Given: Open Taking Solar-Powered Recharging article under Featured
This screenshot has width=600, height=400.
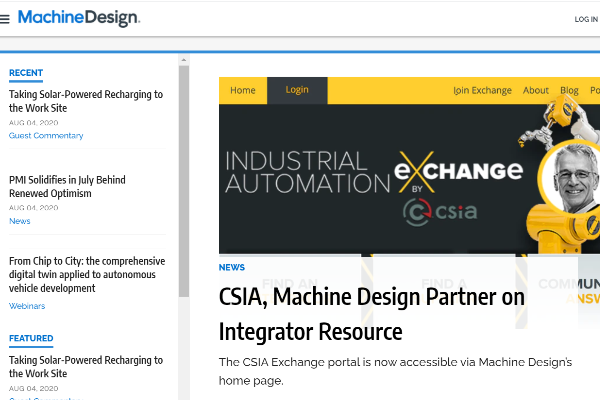Looking at the screenshot, I should click(86, 367).
